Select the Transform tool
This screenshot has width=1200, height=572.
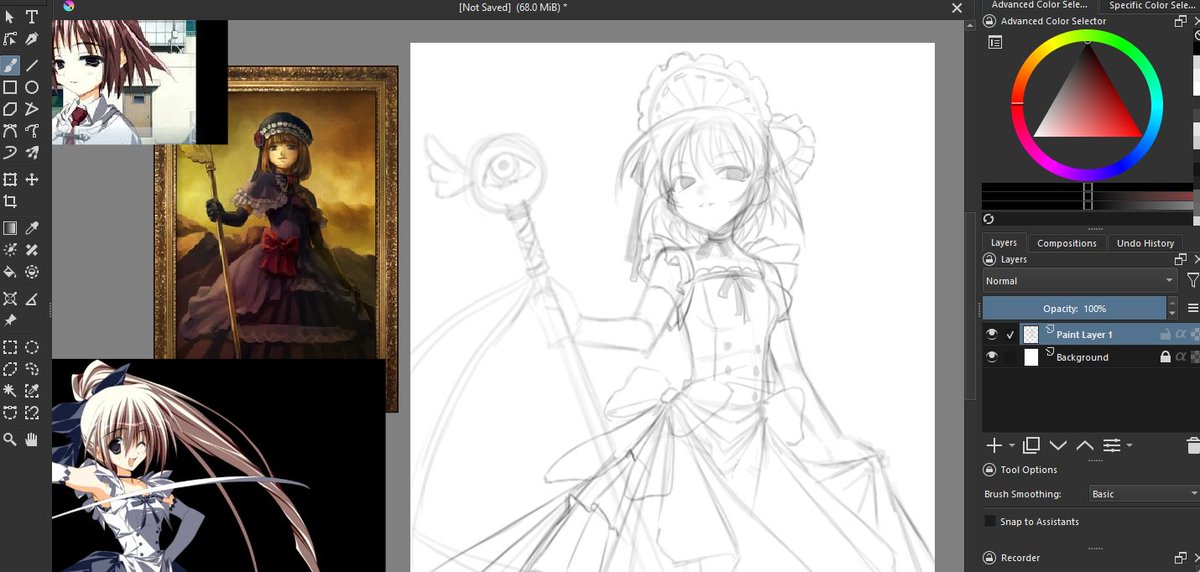click(10, 180)
